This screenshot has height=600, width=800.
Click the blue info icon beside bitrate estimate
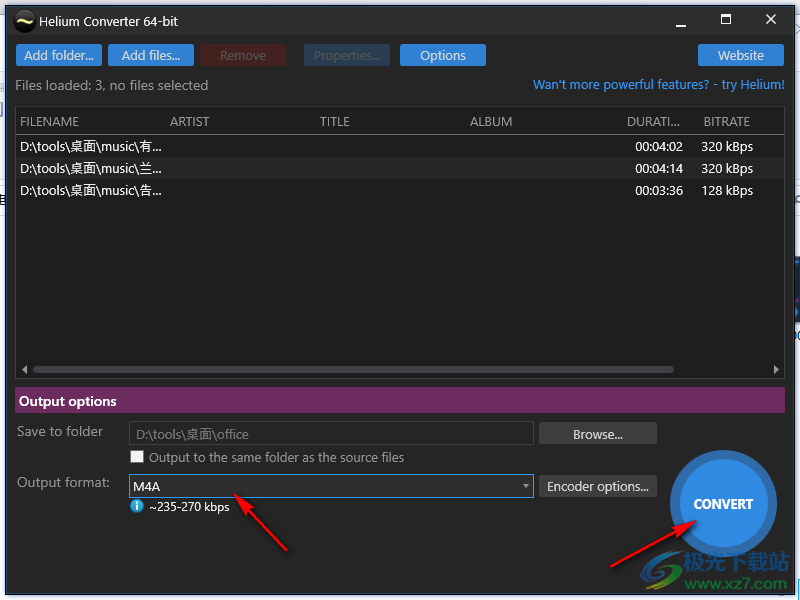137,506
